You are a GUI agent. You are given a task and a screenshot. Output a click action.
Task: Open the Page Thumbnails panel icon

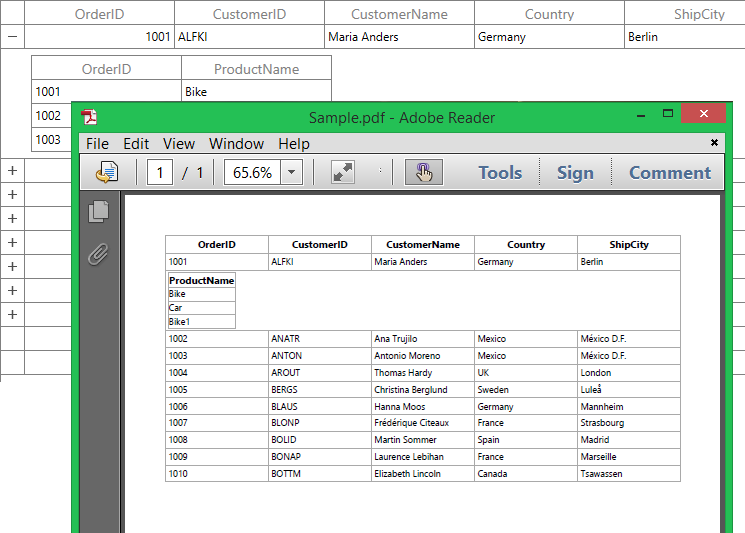pos(98,212)
